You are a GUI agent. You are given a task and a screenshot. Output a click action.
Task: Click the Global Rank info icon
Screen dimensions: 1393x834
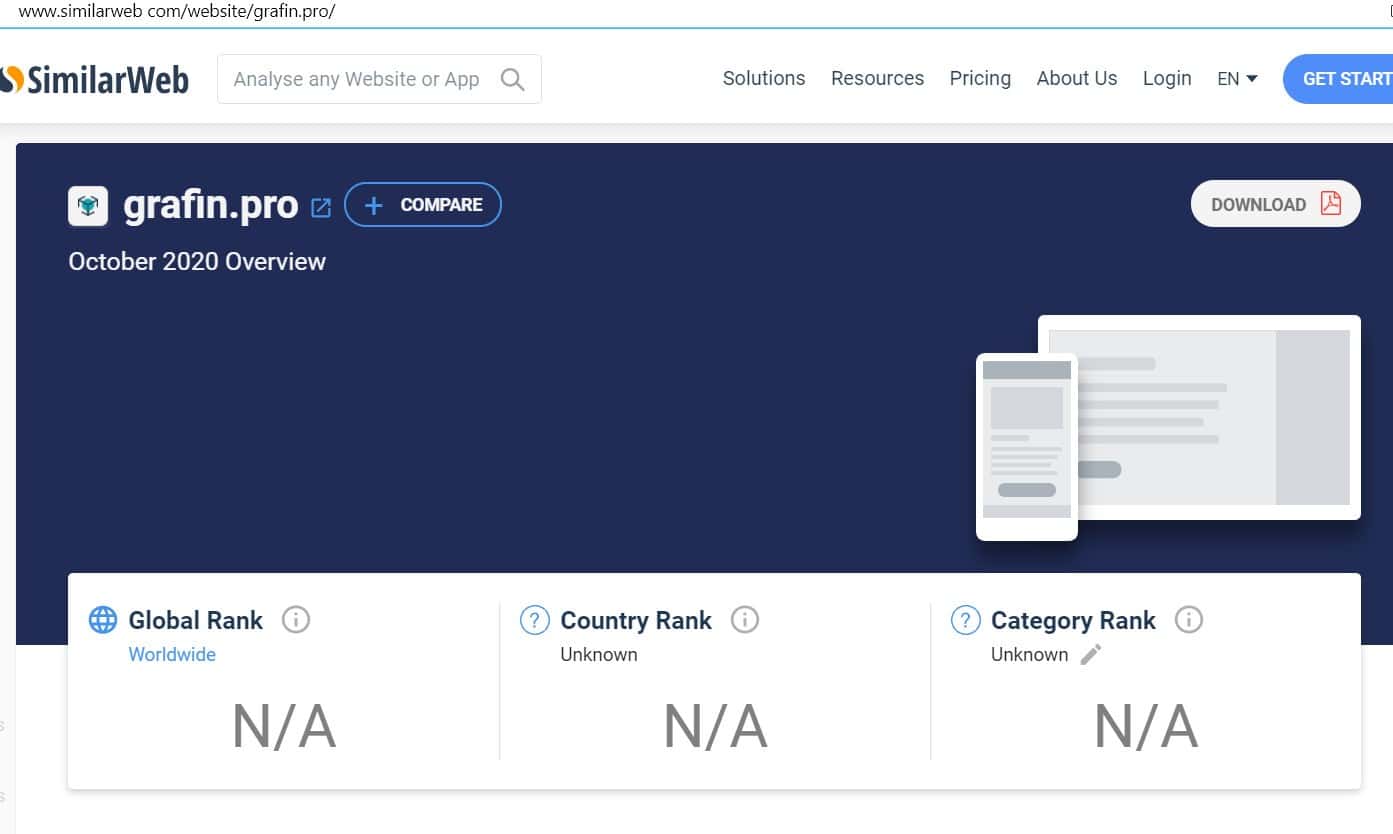coord(296,620)
